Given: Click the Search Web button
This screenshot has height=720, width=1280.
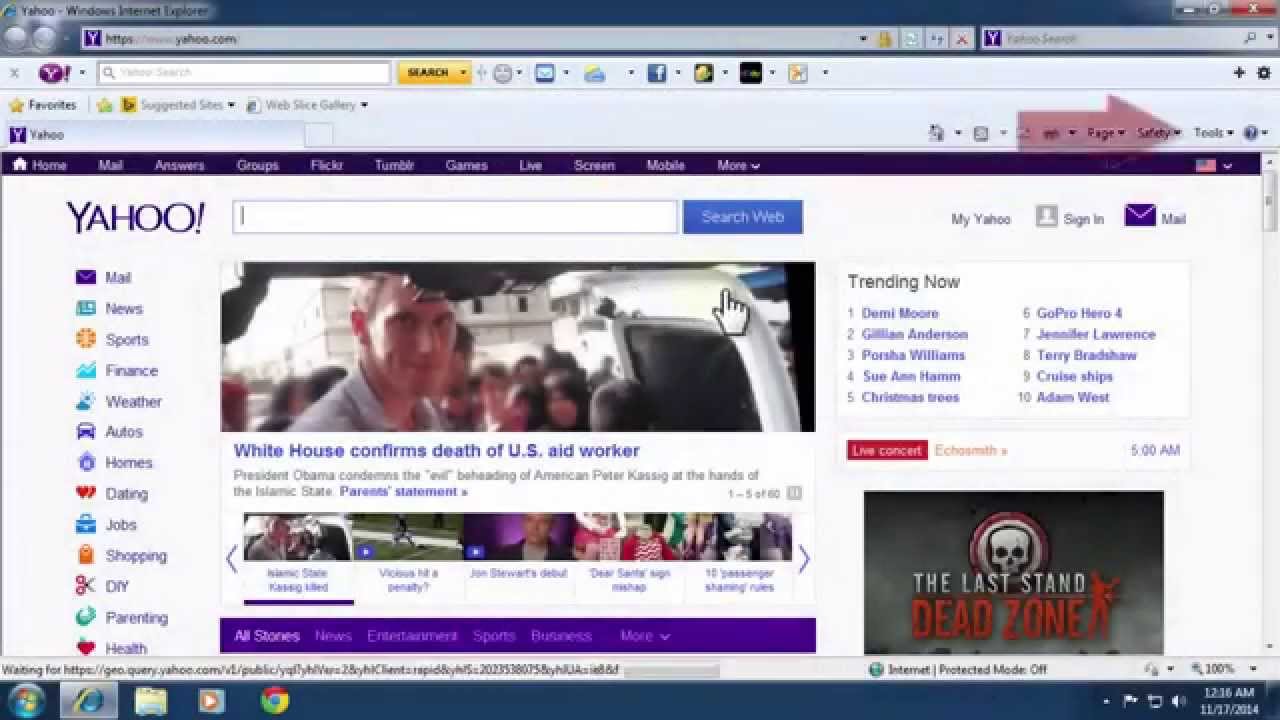Looking at the screenshot, I should click(742, 217).
